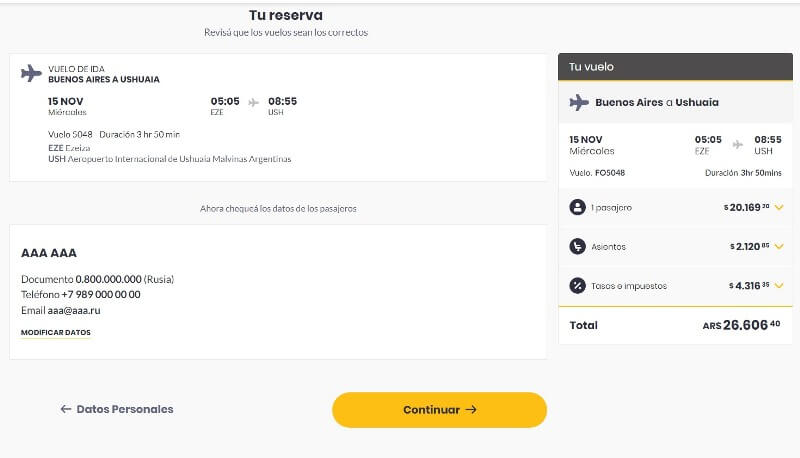
Task: Click Buenos Aires a Ushuaia summary heading
Action: pos(657,103)
